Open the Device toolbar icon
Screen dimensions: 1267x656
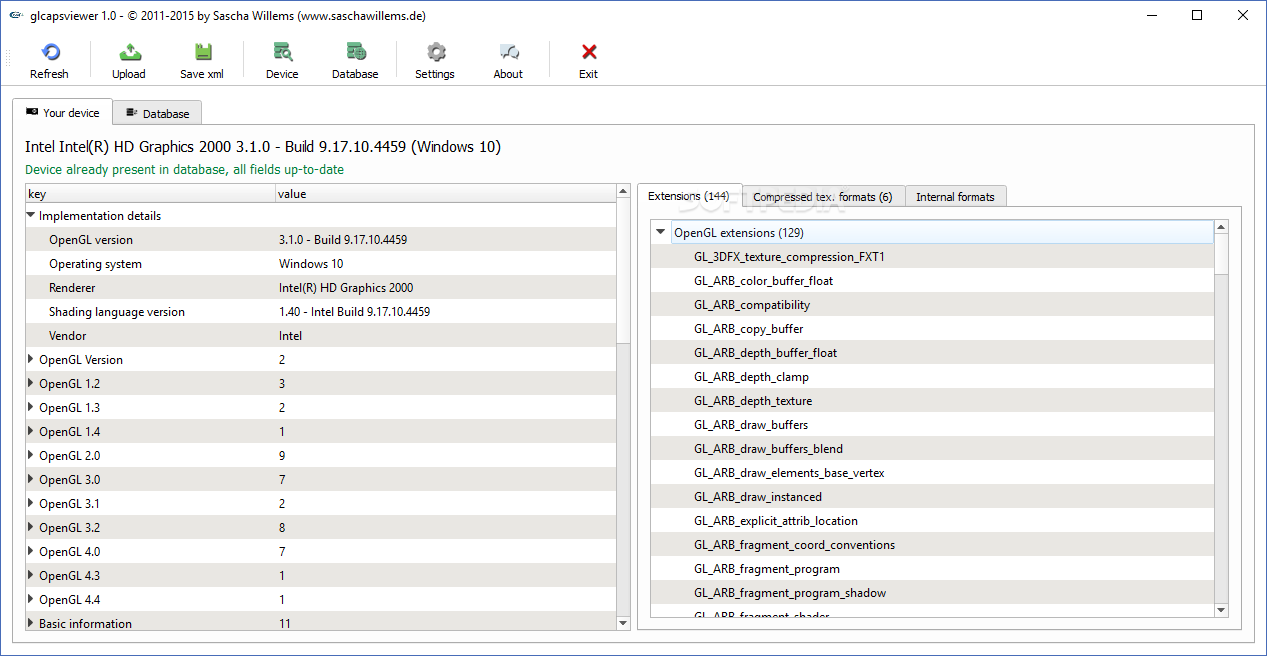282,52
